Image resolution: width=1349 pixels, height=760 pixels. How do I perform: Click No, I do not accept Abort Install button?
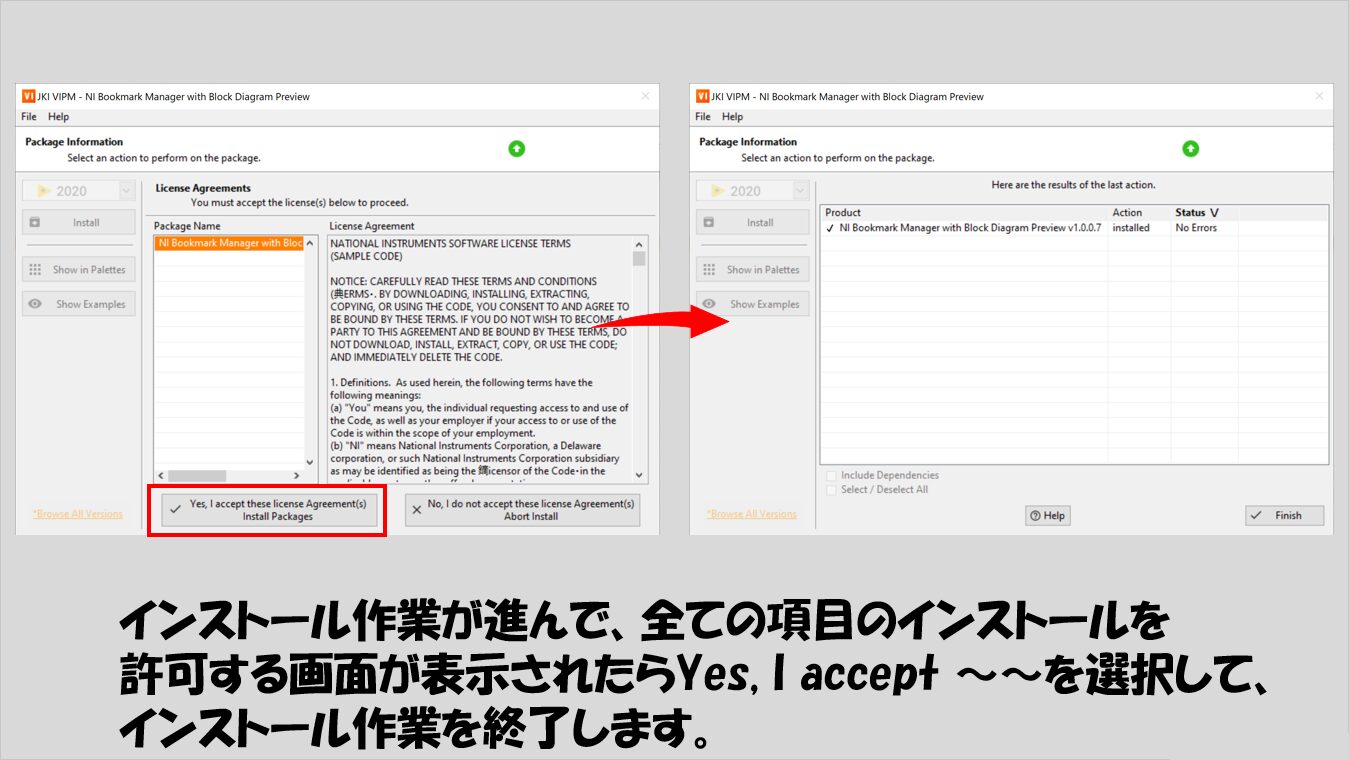(x=522, y=510)
